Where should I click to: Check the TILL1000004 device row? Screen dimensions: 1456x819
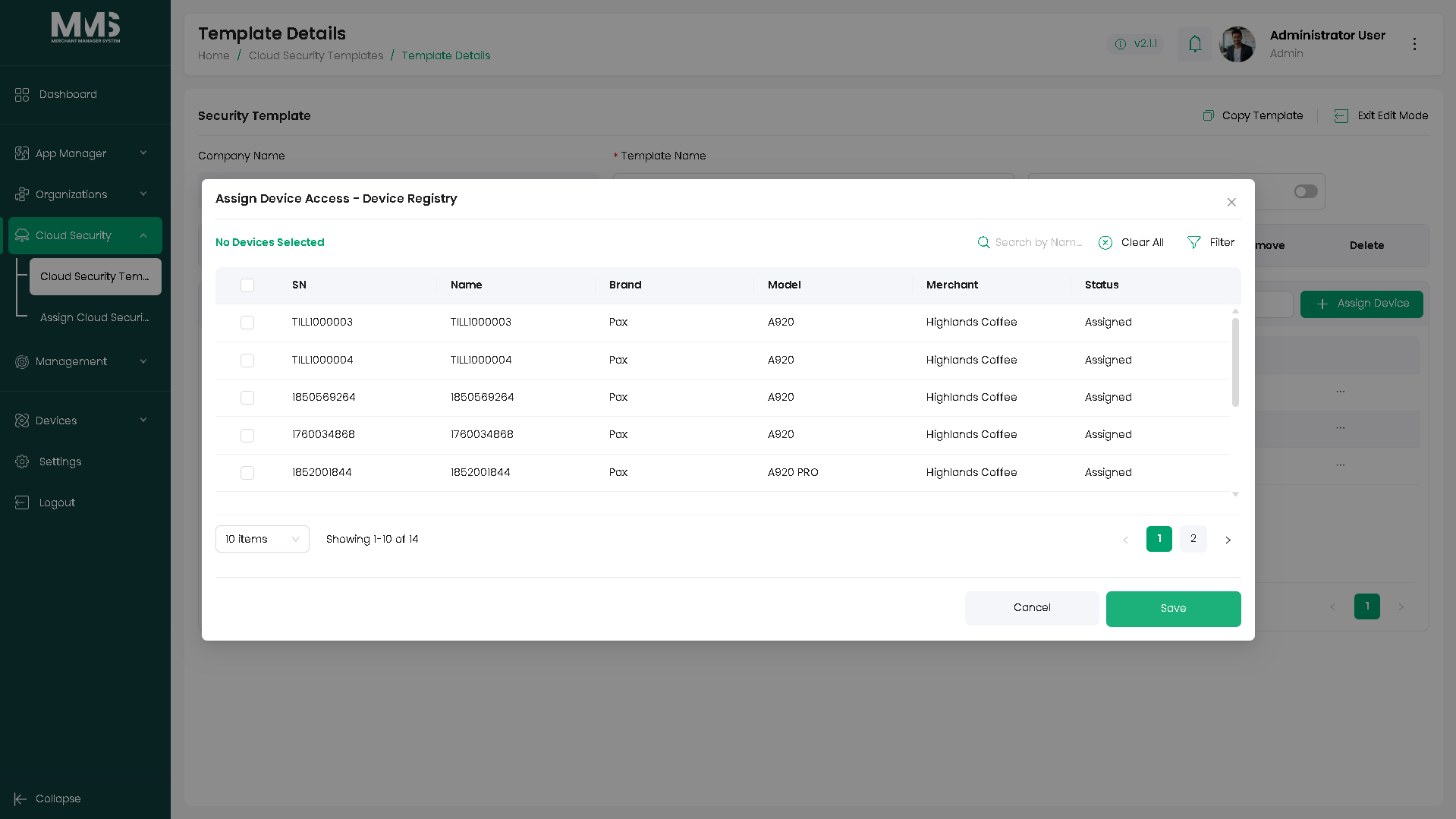247,361
